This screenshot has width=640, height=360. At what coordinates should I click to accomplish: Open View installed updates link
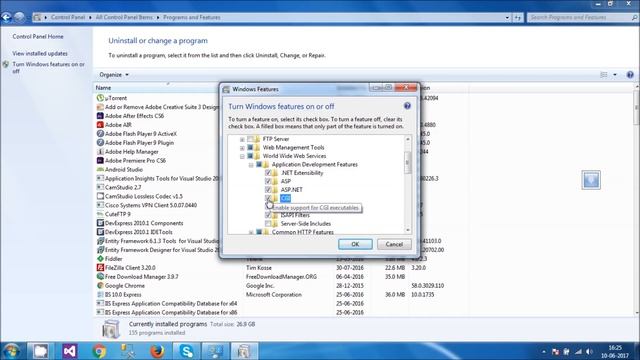pos(40,53)
